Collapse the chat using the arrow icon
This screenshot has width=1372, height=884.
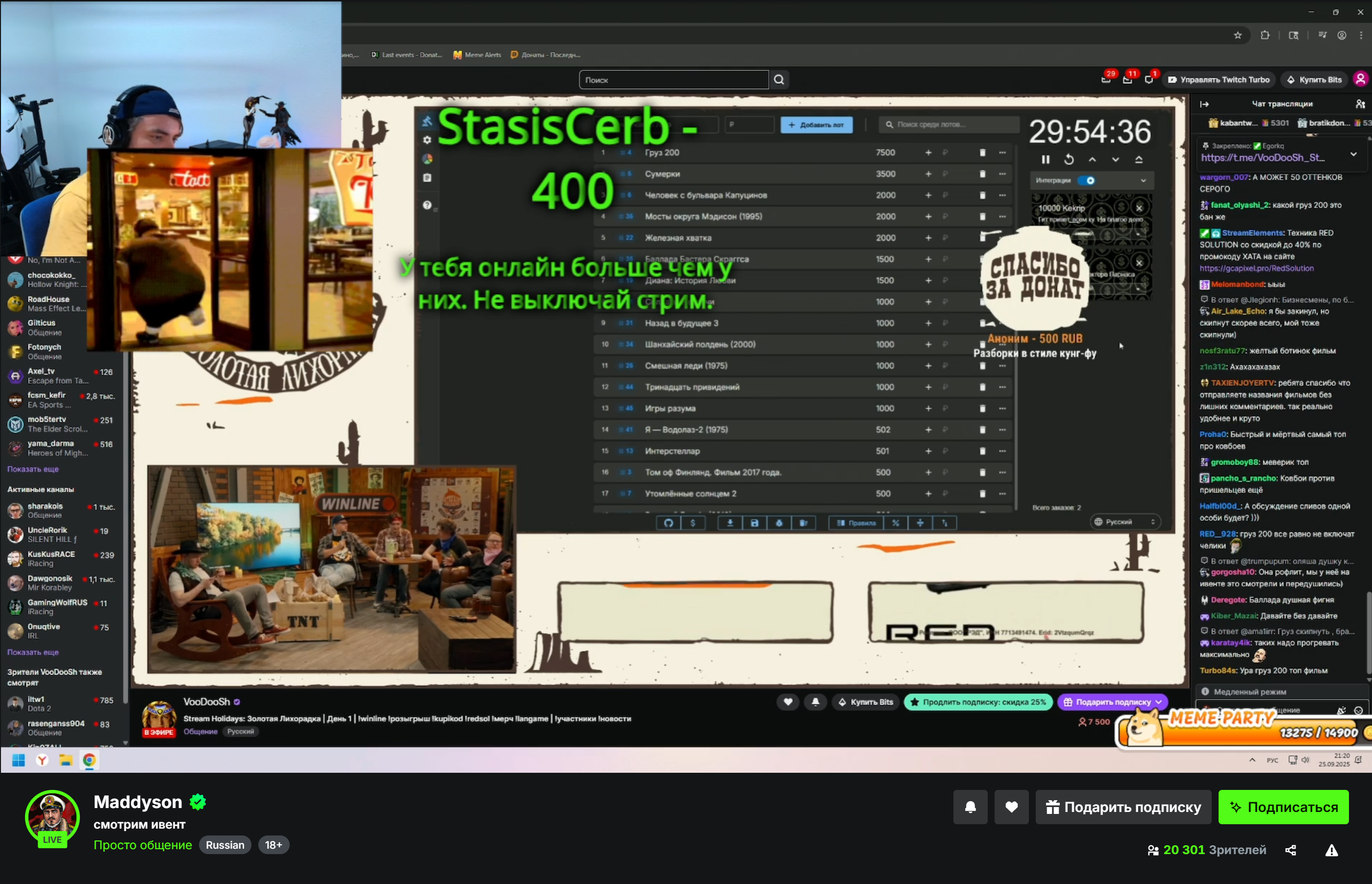tap(1204, 104)
